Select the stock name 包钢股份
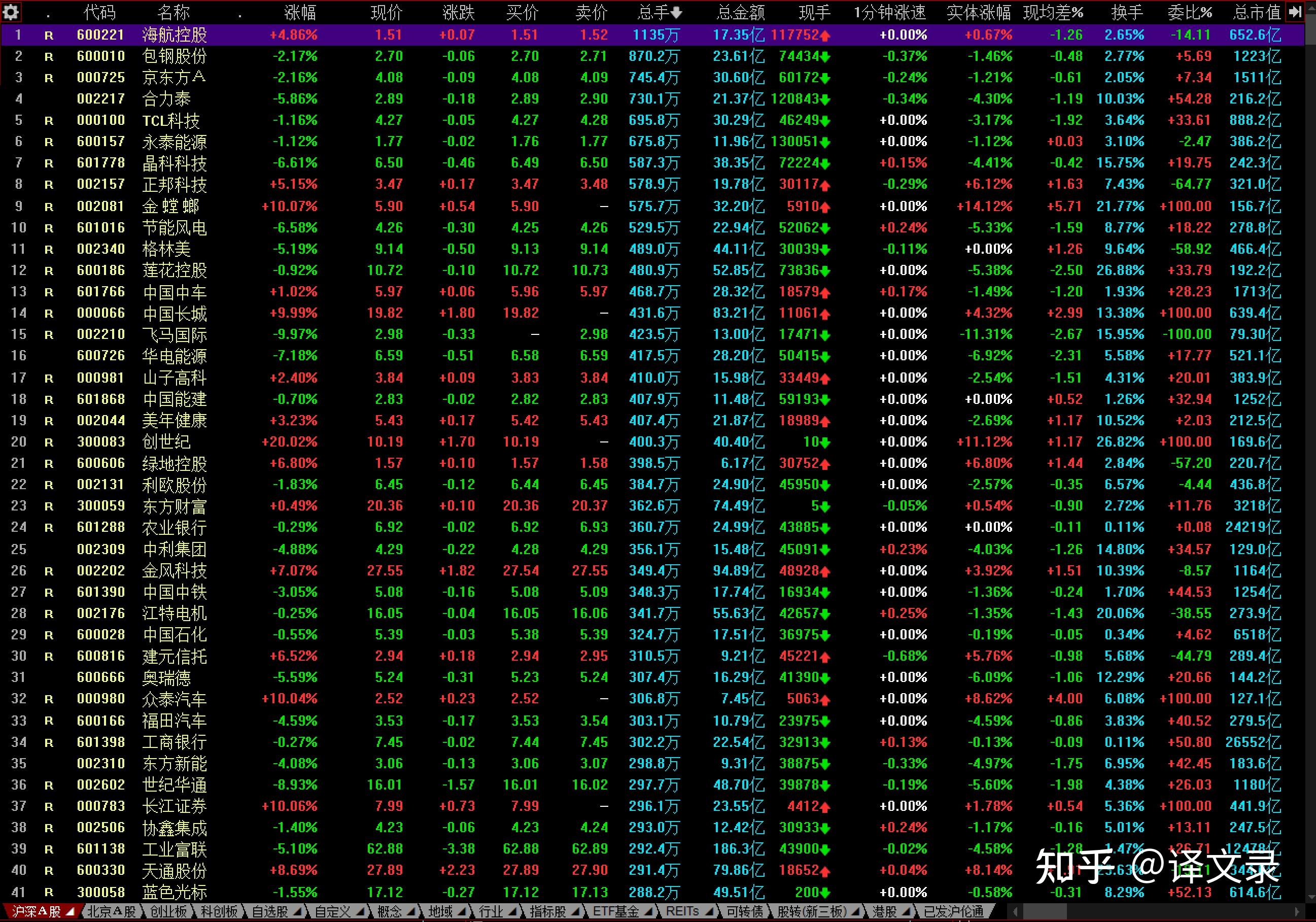 [x=174, y=56]
